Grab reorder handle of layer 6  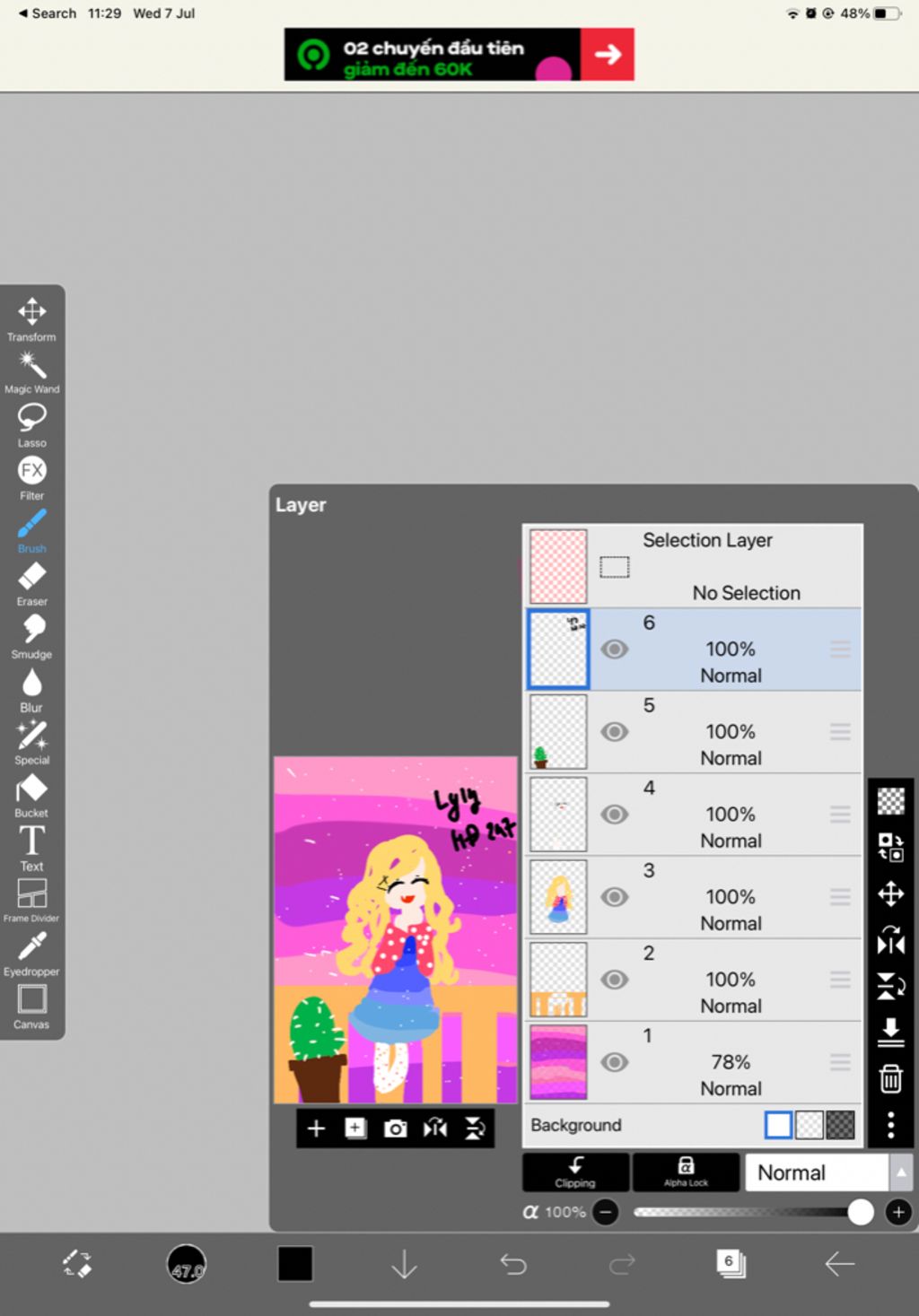click(x=840, y=649)
